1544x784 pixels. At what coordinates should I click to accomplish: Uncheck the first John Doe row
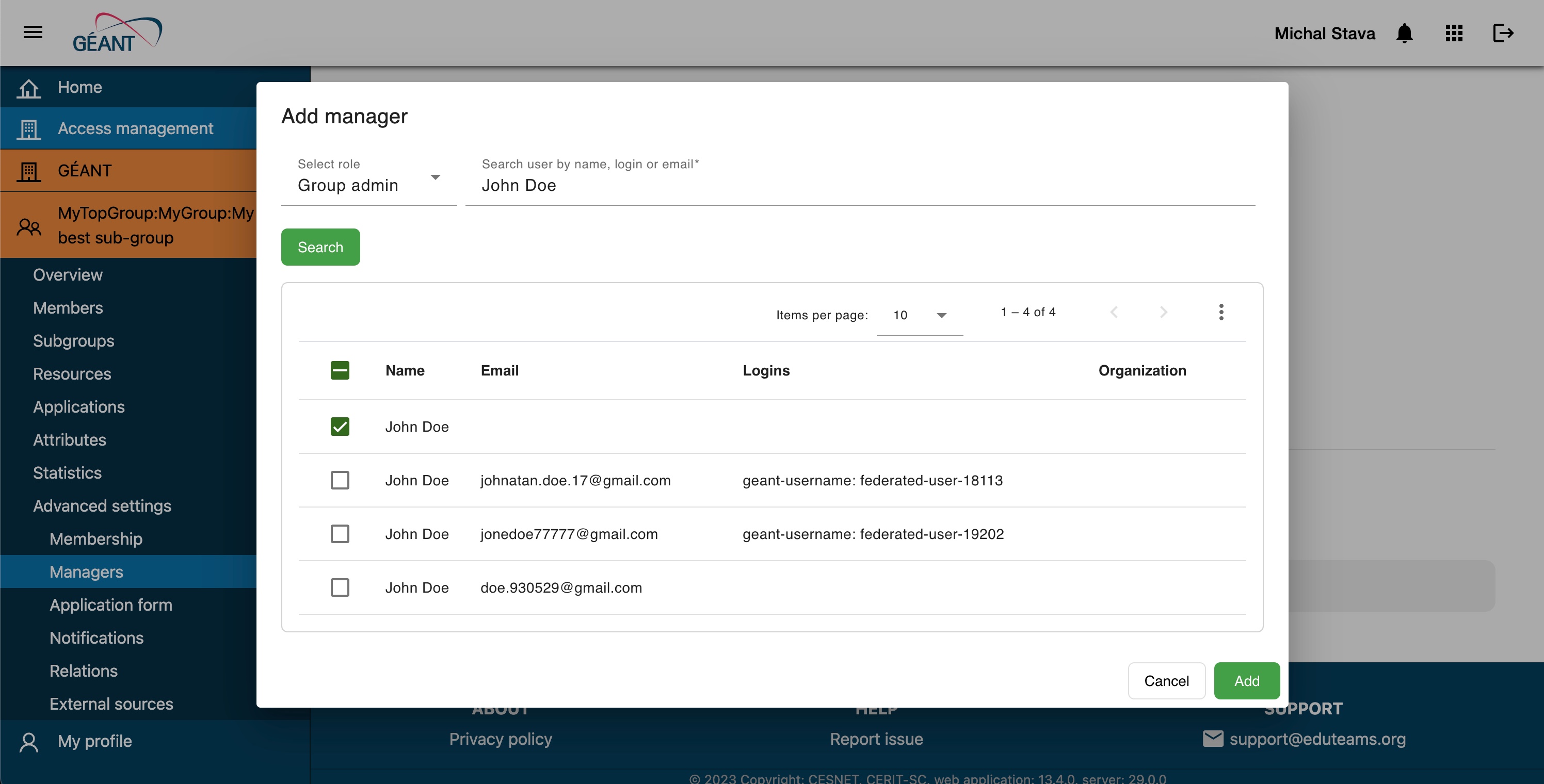(x=340, y=427)
